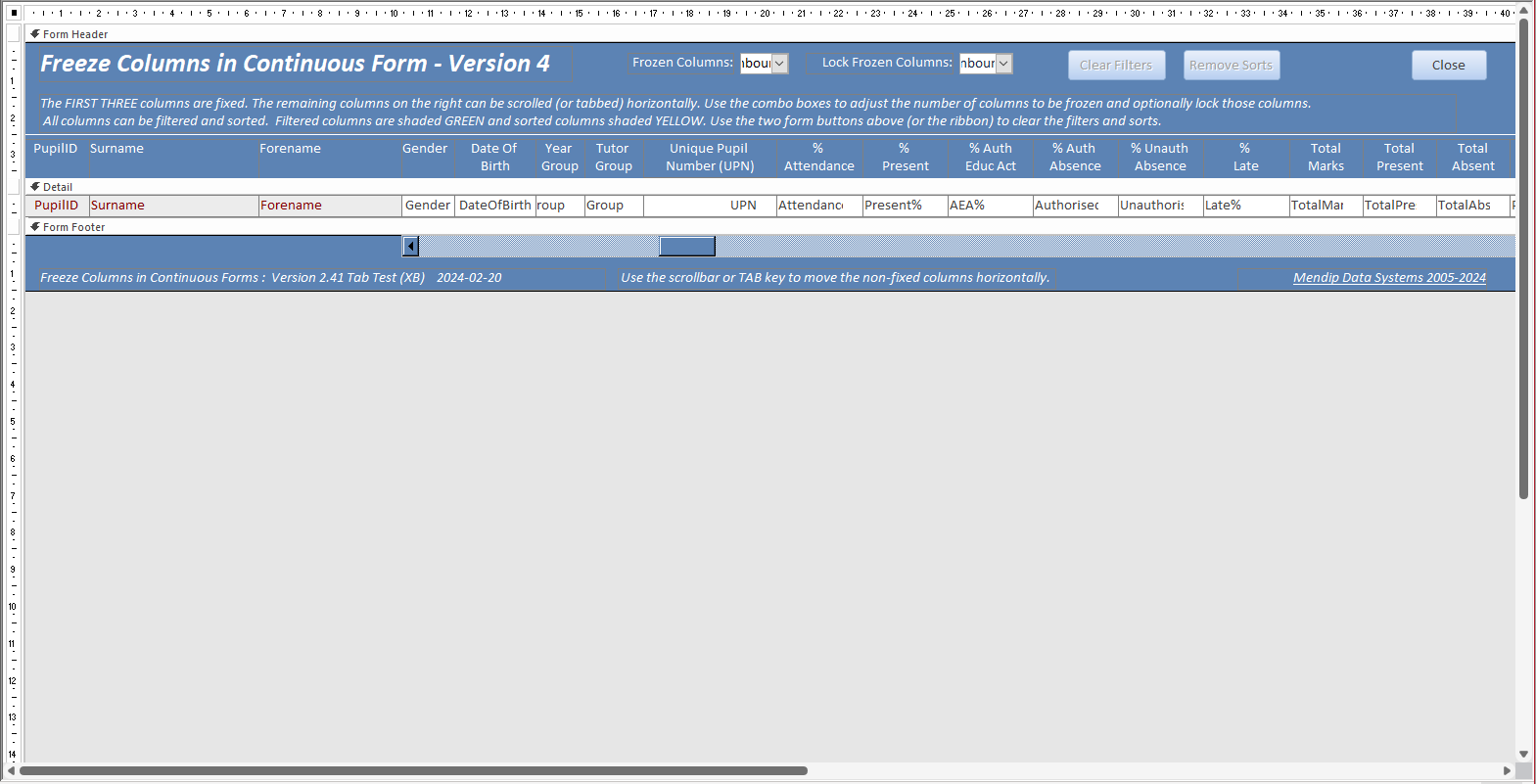Screen dimensions: 1536x784
Task: Click the design window horizontal scrollbar thumb
Action: pos(413,770)
